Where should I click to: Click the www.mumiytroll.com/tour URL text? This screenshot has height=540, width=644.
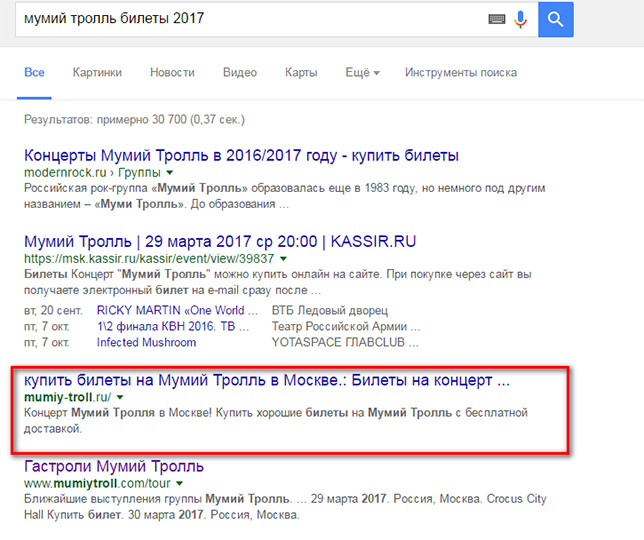pos(97,484)
